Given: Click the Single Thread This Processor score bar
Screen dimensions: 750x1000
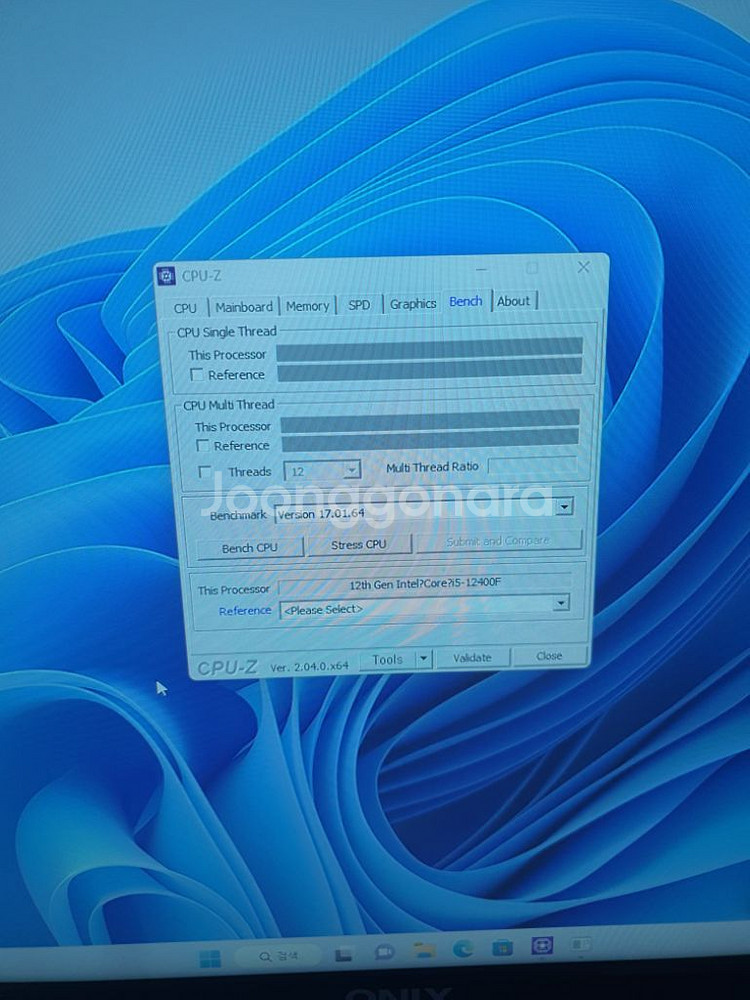Looking at the screenshot, I should (x=429, y=349).
